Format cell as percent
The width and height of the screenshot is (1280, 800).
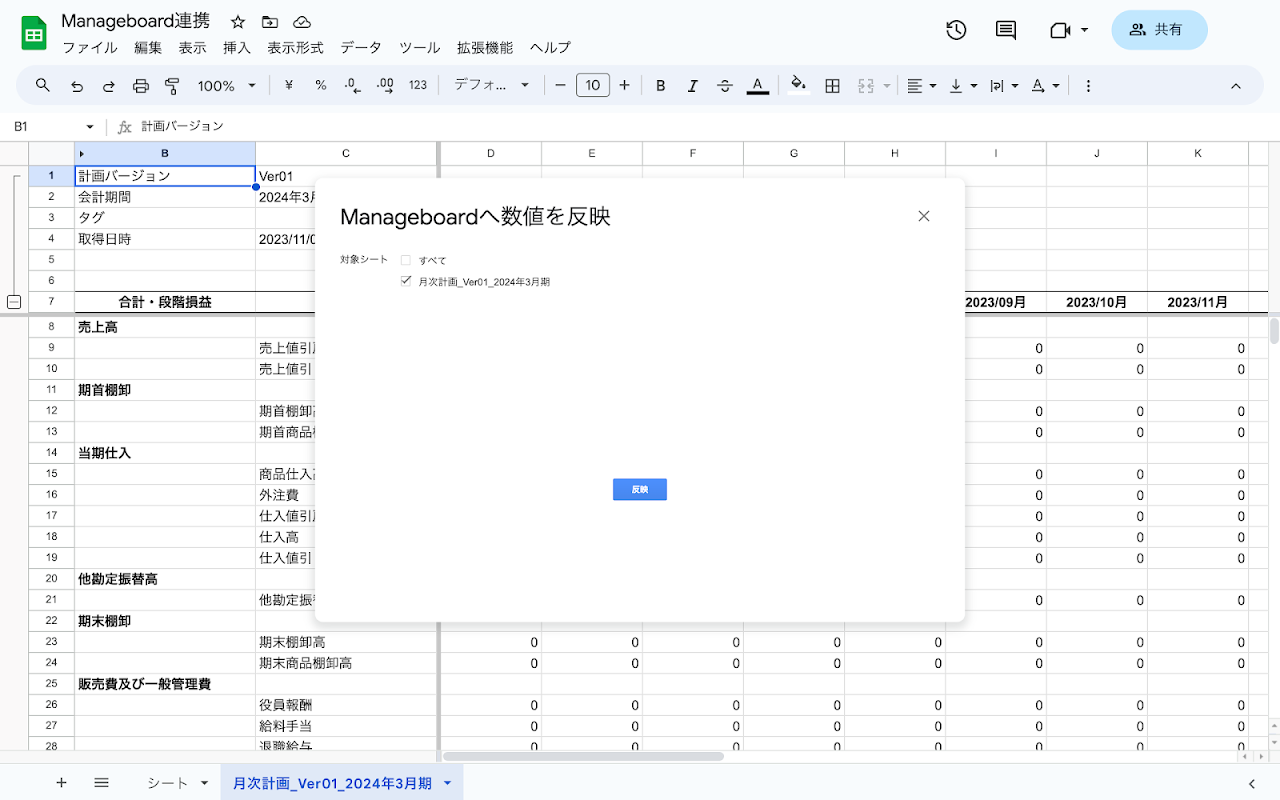[x=321, y=86]
